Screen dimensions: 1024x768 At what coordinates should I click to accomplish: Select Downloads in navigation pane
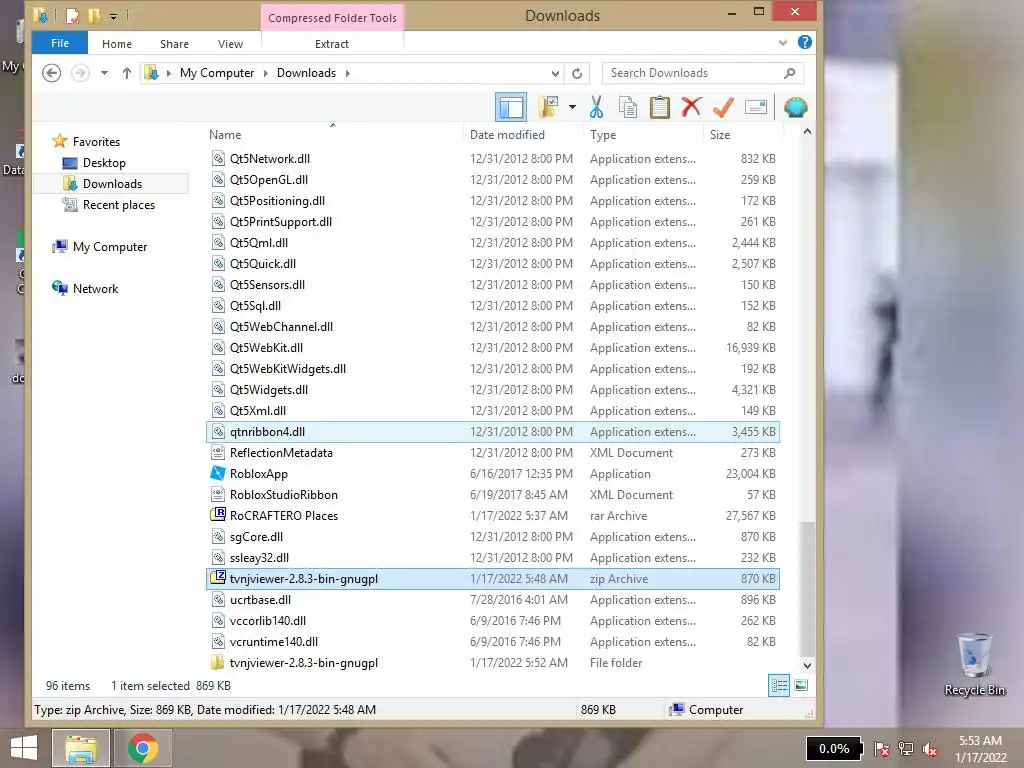tap(112, 184)
